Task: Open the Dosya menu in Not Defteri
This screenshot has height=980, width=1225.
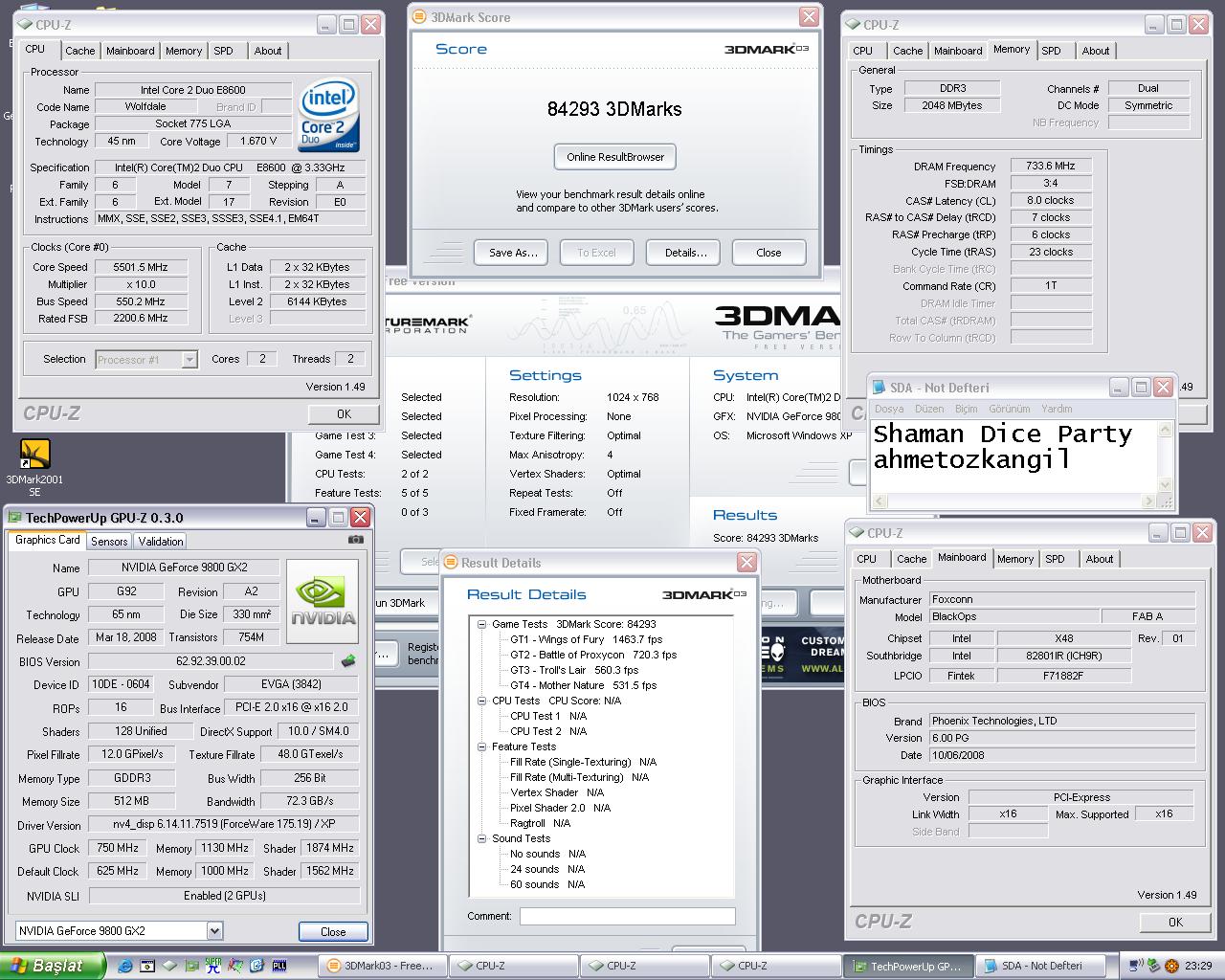Action: 889,409
